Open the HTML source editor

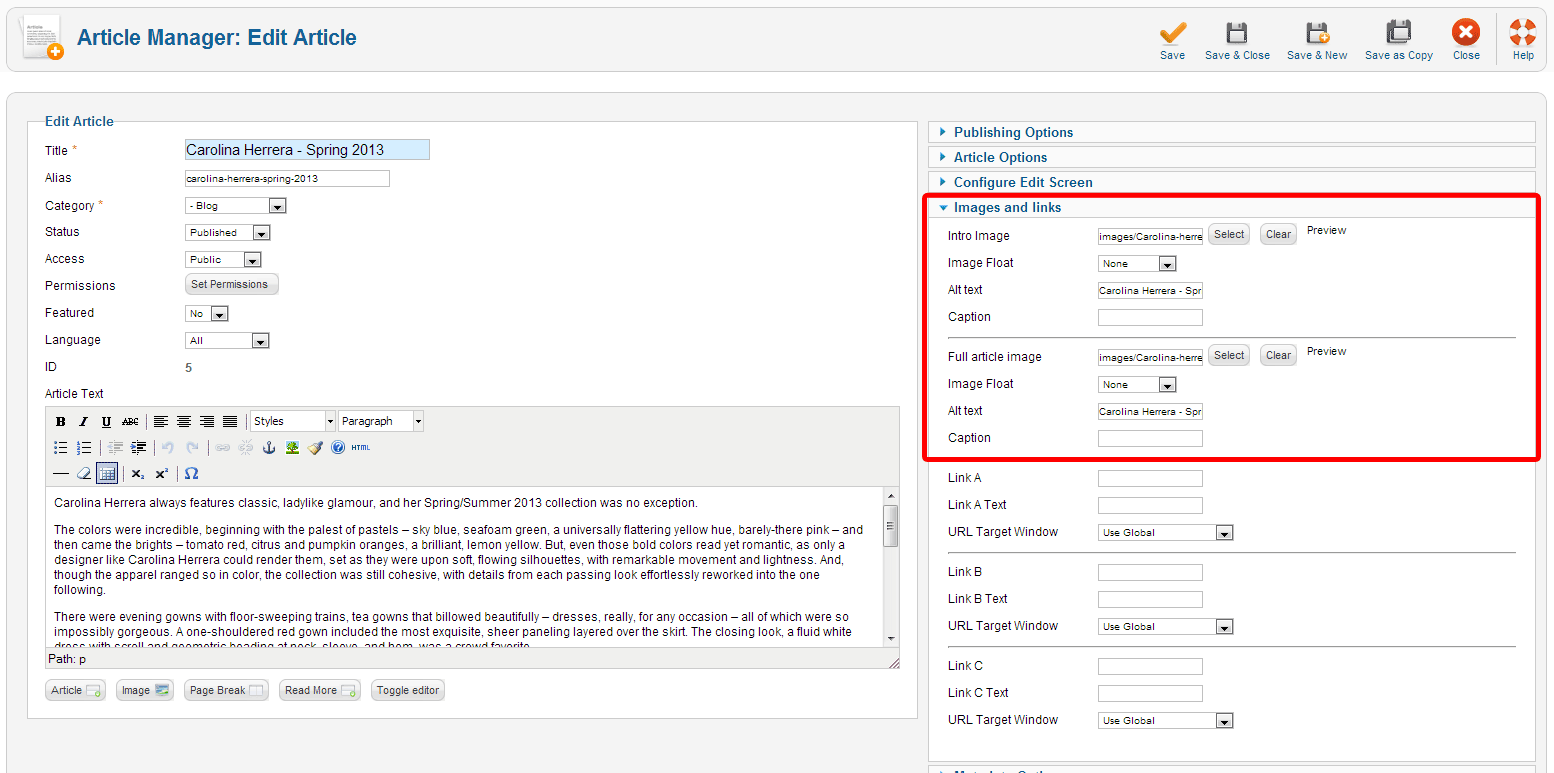tap(361, 448)
